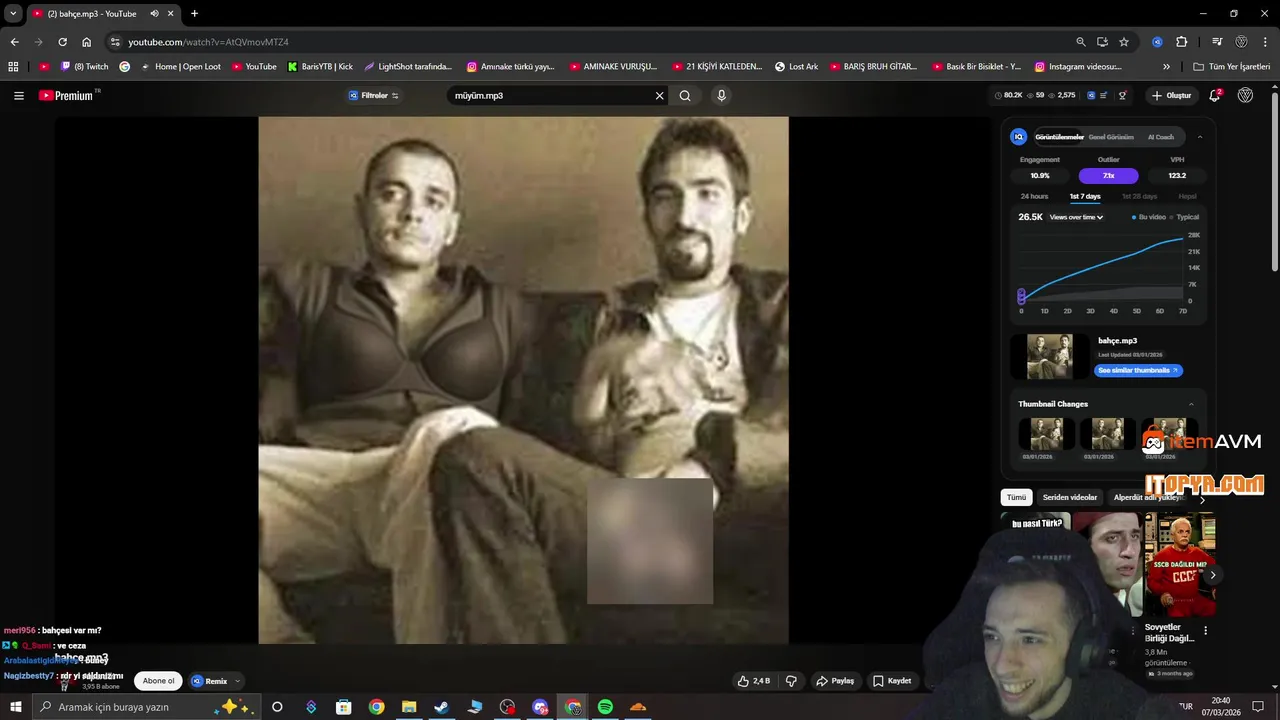Open the BarisYTB | Kick bookmark
Image resolution: width=1280 pixels, height=720 pixels.
pos(320,67)
